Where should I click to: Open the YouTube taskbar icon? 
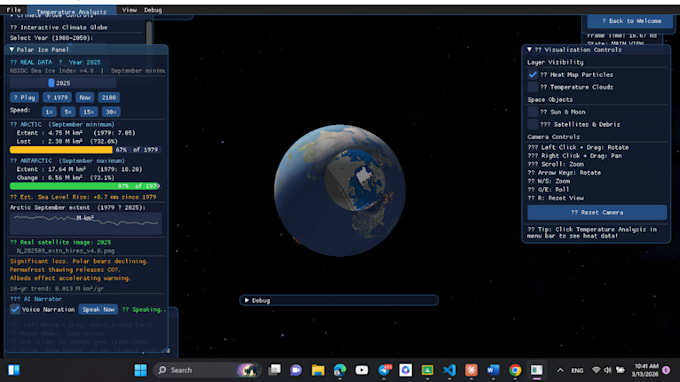[x=362, y=370]
